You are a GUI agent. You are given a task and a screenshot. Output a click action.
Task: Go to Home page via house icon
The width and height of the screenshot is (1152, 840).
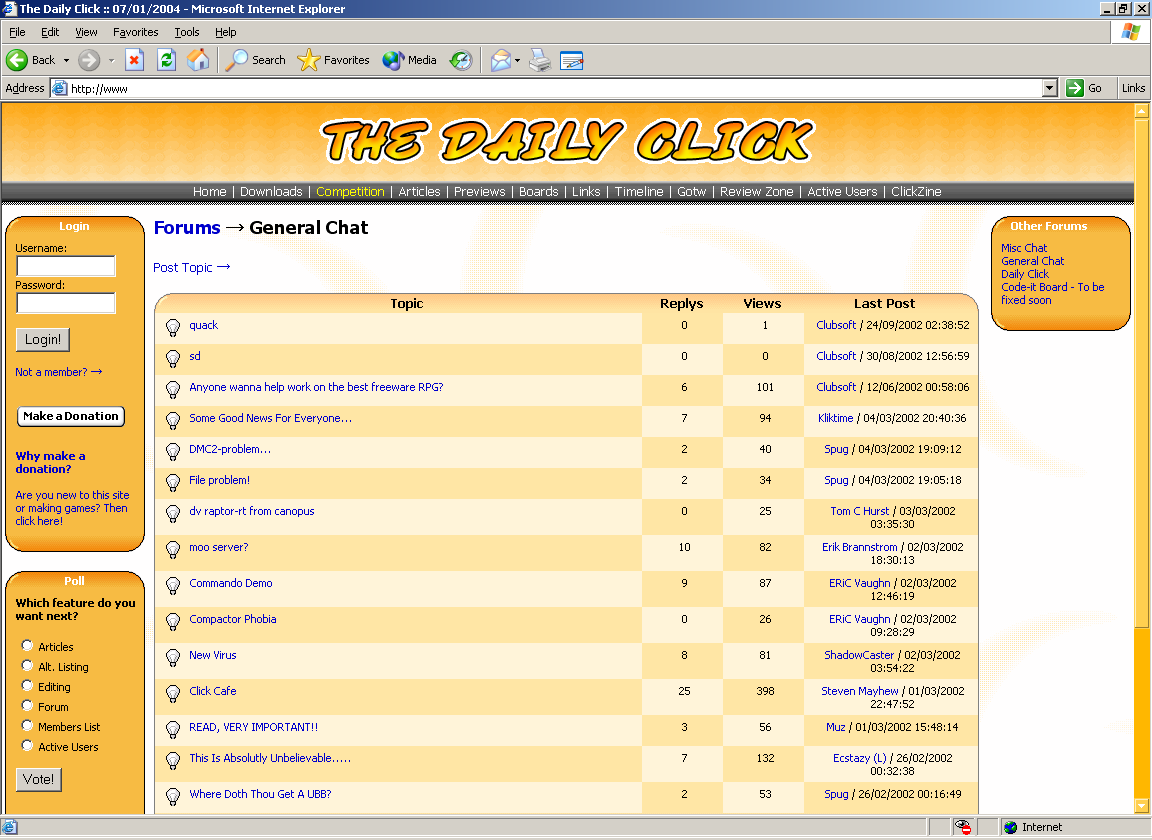[x=198, y=60]
